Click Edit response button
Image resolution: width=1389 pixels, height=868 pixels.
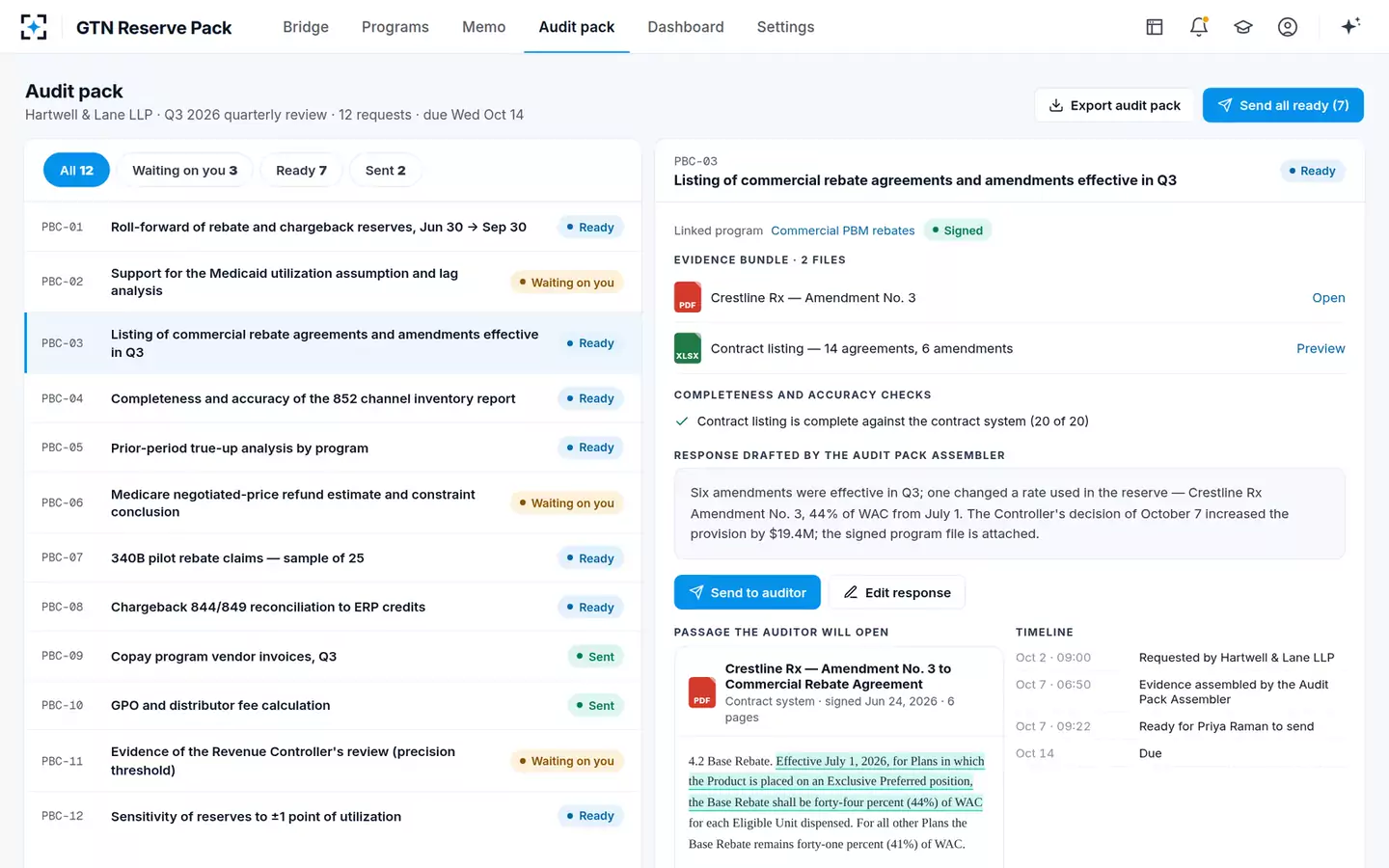(897, 592)
